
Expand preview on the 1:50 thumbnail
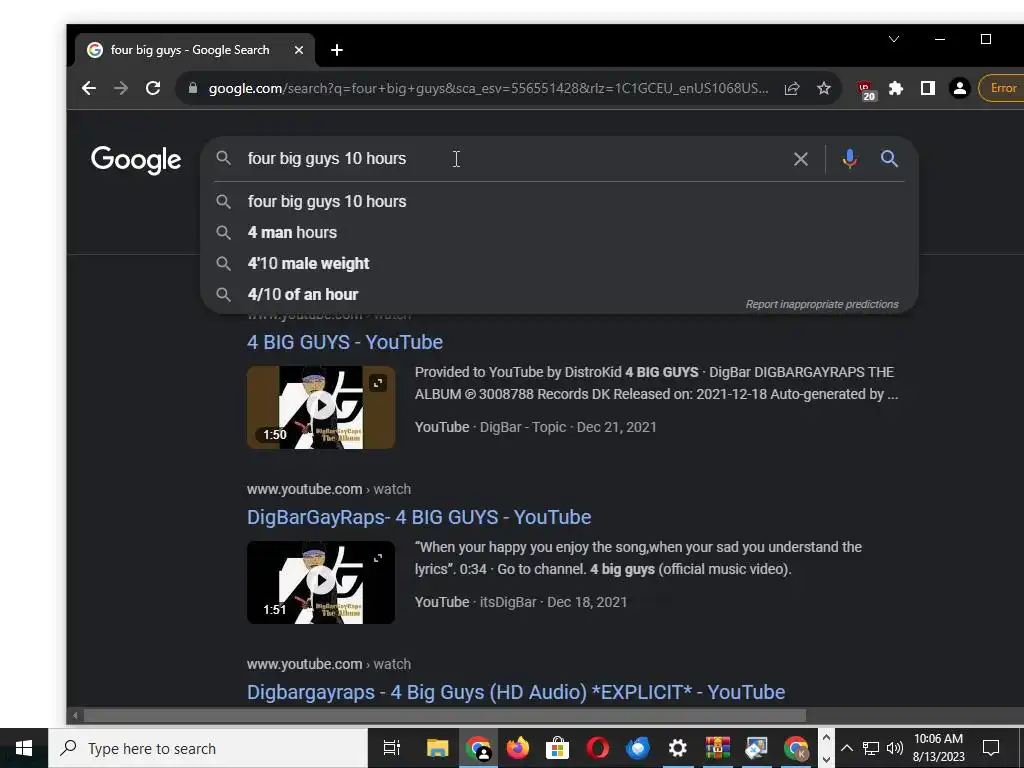pos(378,383)
